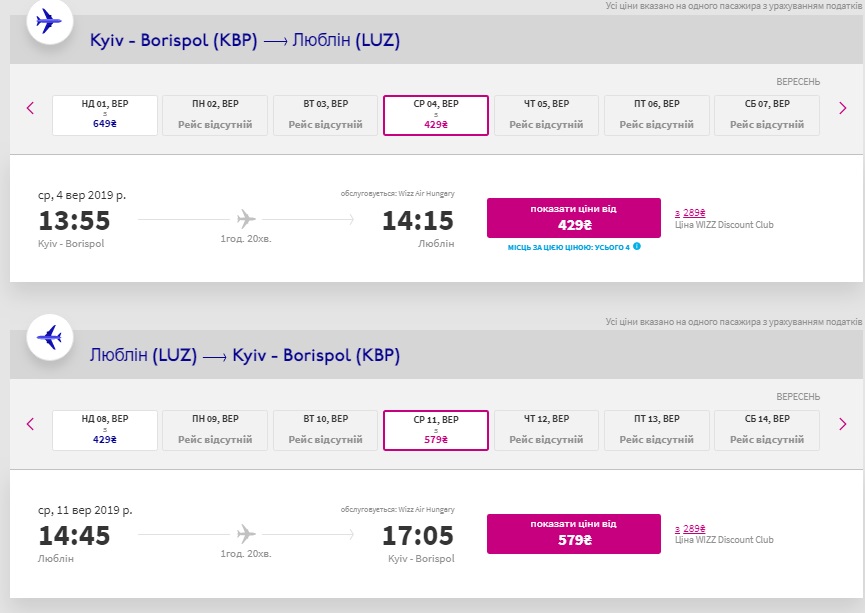865x613 pixels.
Task: Show previous dates for Kyiv–Lublin flight
Action: [x=30, y=108]
